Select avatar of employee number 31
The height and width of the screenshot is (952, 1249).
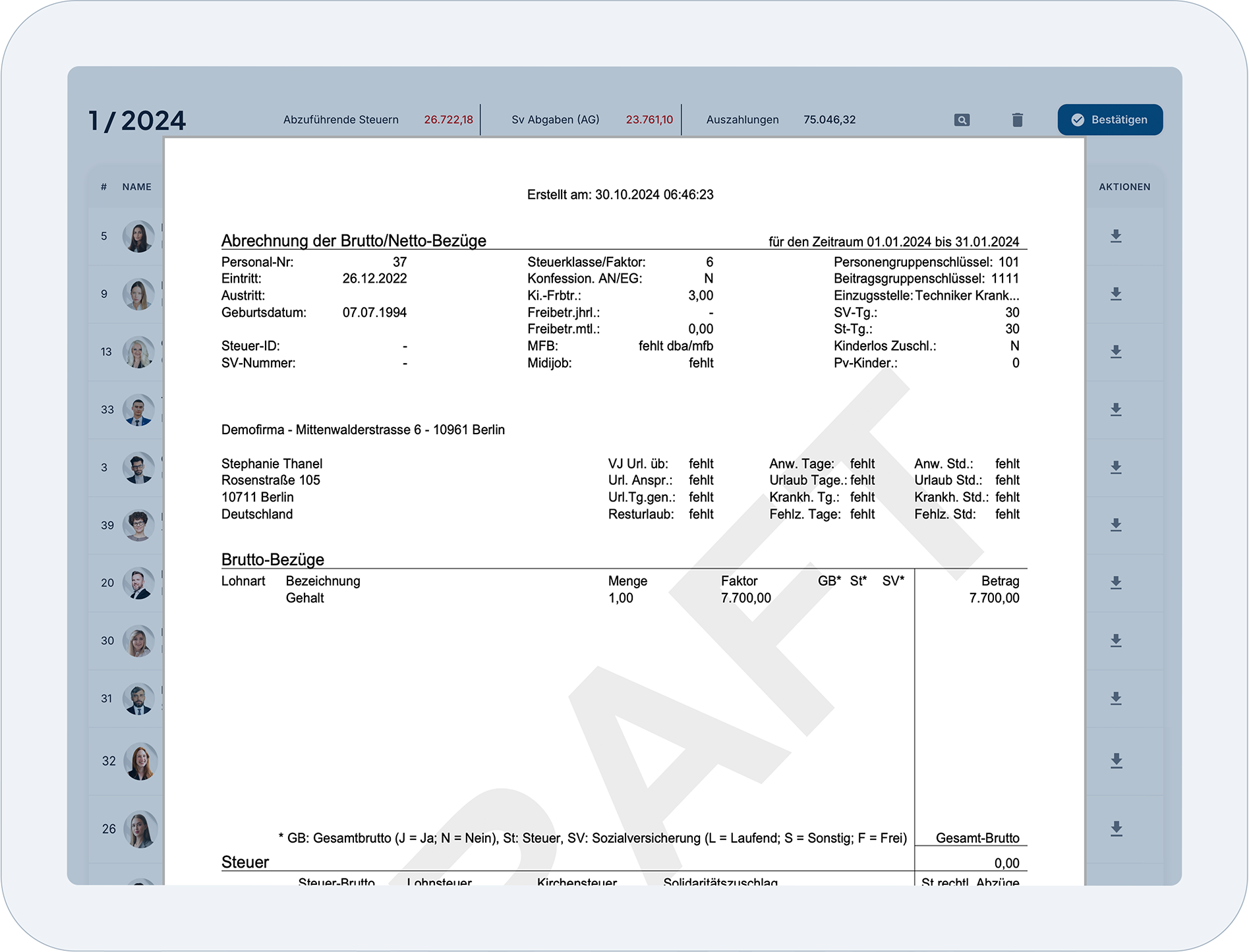pyautogui.click(x=138, y=699)
